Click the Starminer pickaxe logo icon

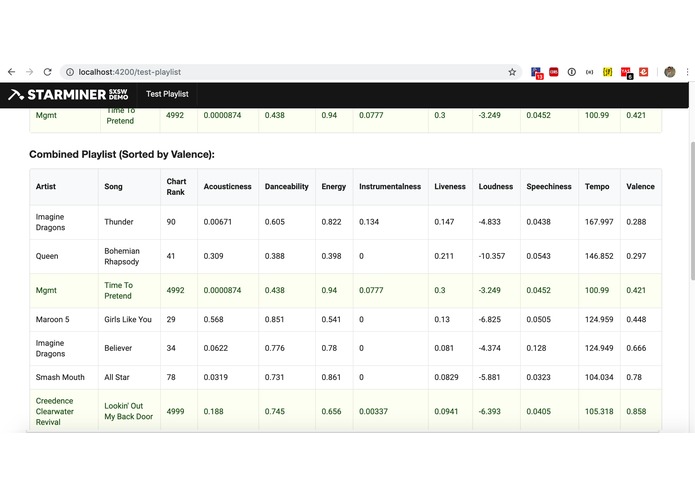click(16, 94)
